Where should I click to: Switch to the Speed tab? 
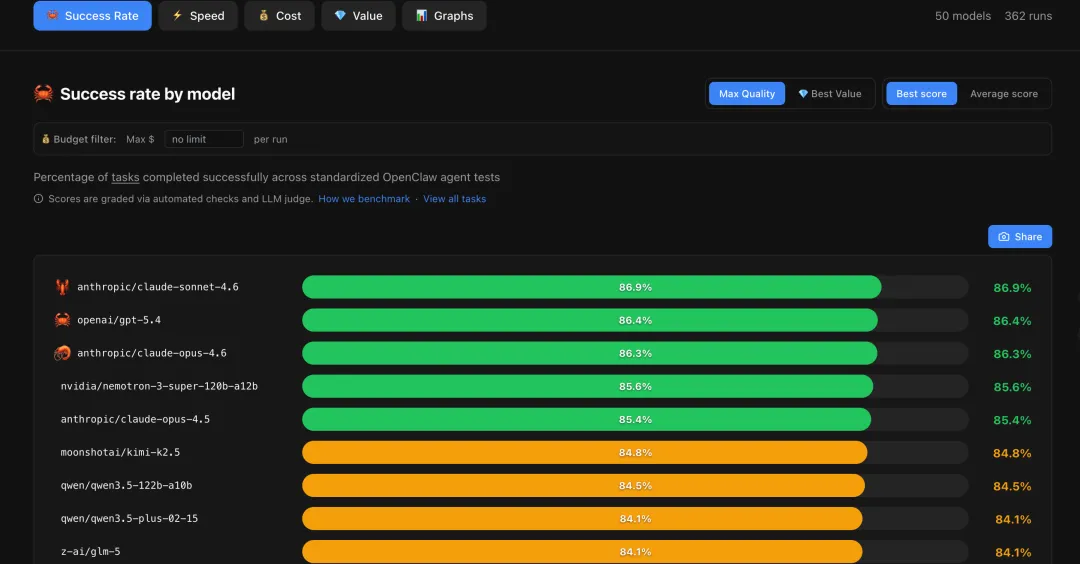(198, 15)
